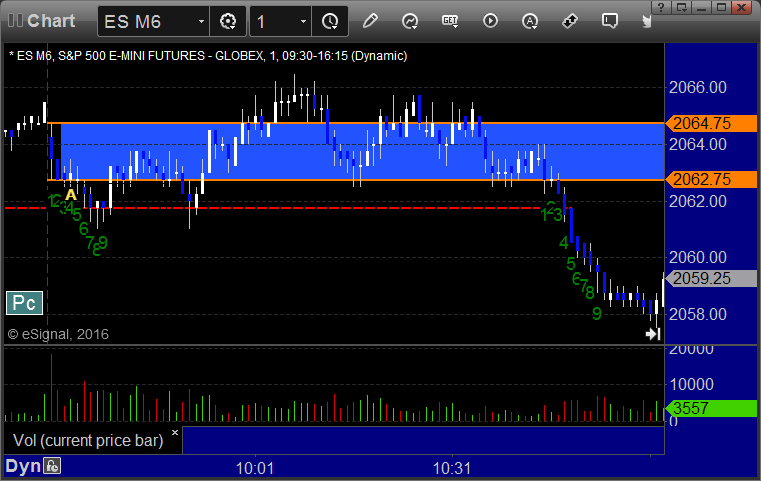Image resolution: width=761 pixels, height=481 pixels.
Task: Click the ES M6 symbol field
Action: tap(153, 21)
